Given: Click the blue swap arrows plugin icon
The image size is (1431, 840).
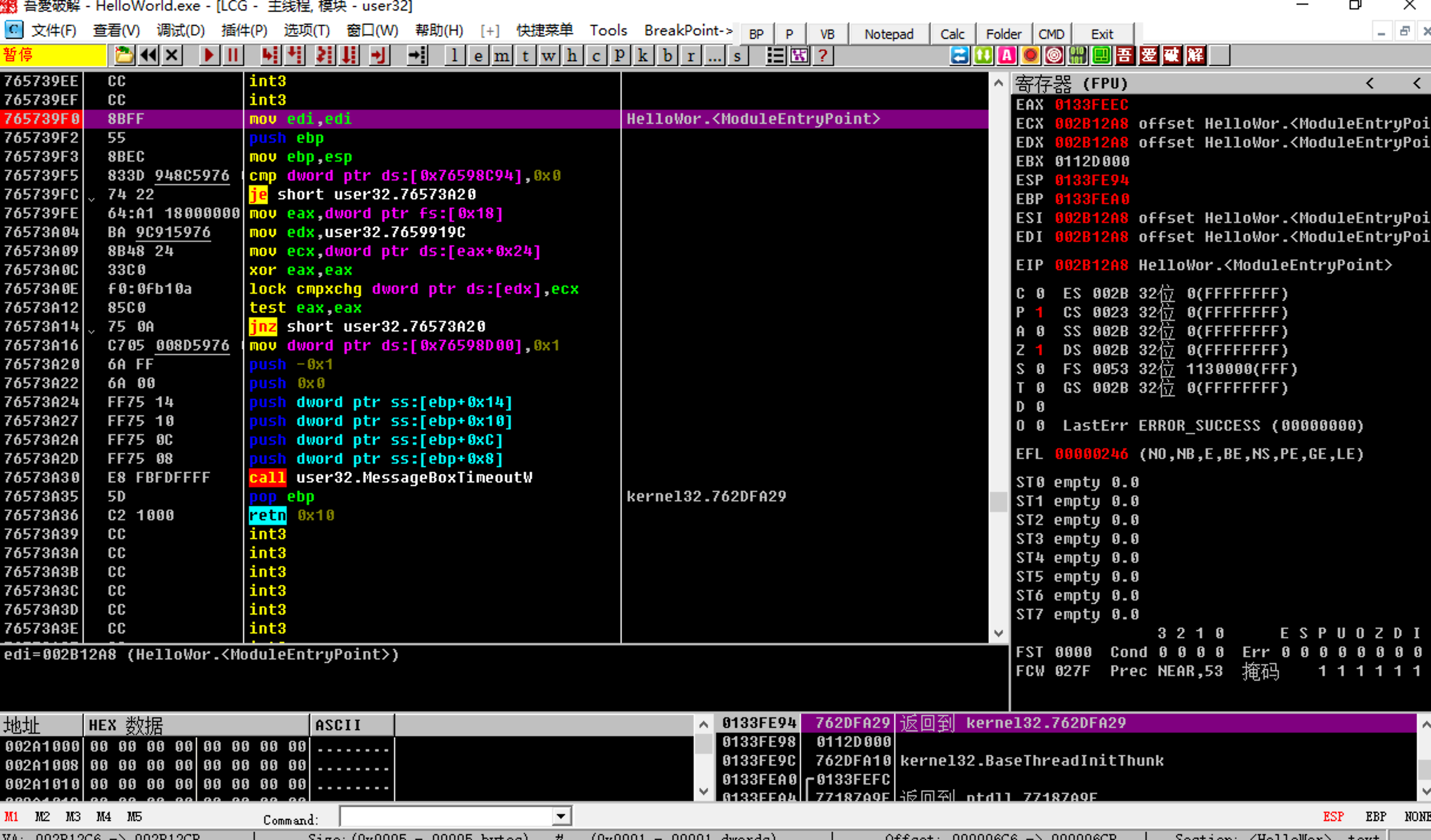Looking at the screenshot, I should (x=960, y=55).
